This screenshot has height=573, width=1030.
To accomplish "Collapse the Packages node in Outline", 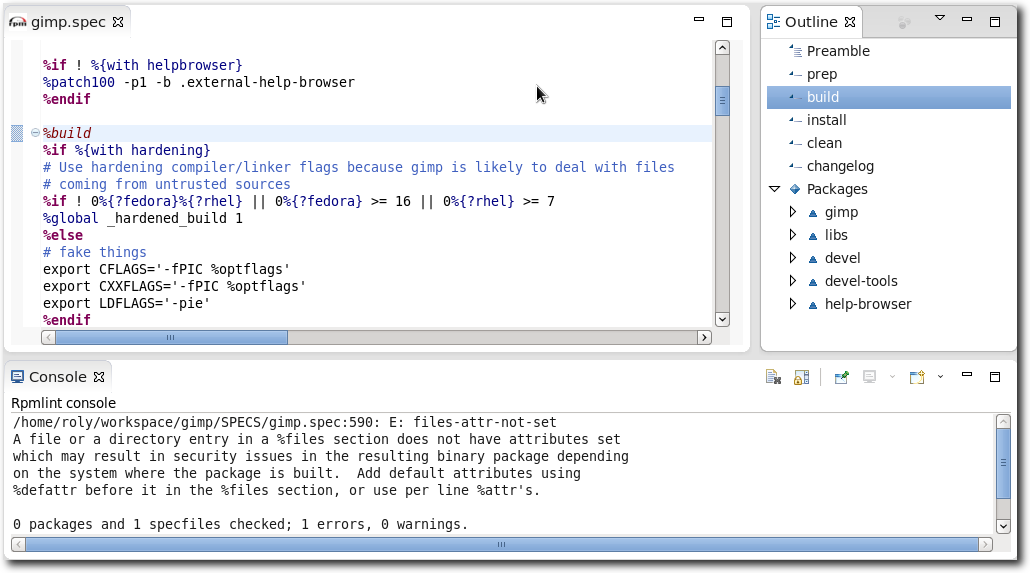I will point(774,189).
